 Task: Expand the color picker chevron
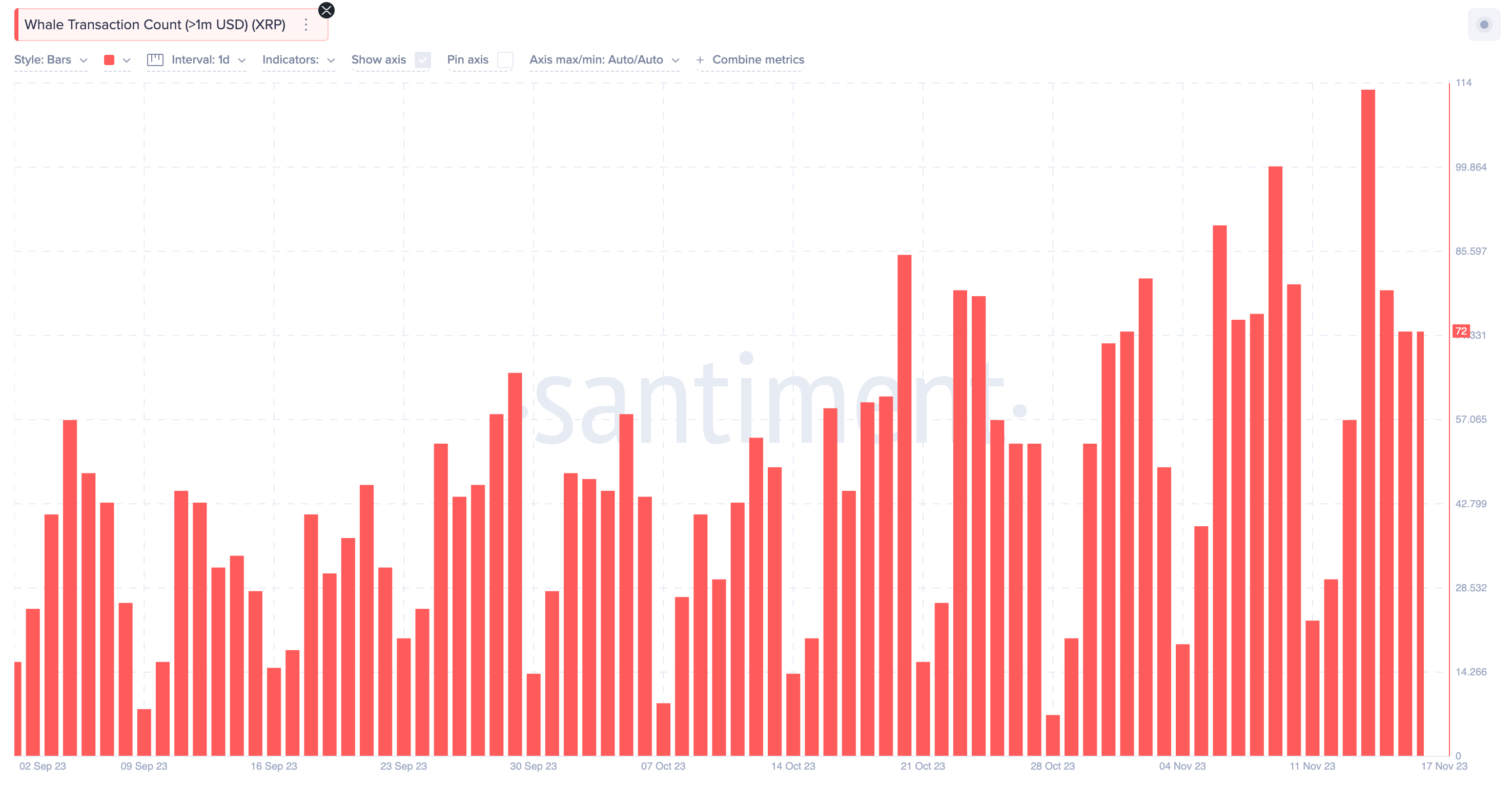coord(126,60)
